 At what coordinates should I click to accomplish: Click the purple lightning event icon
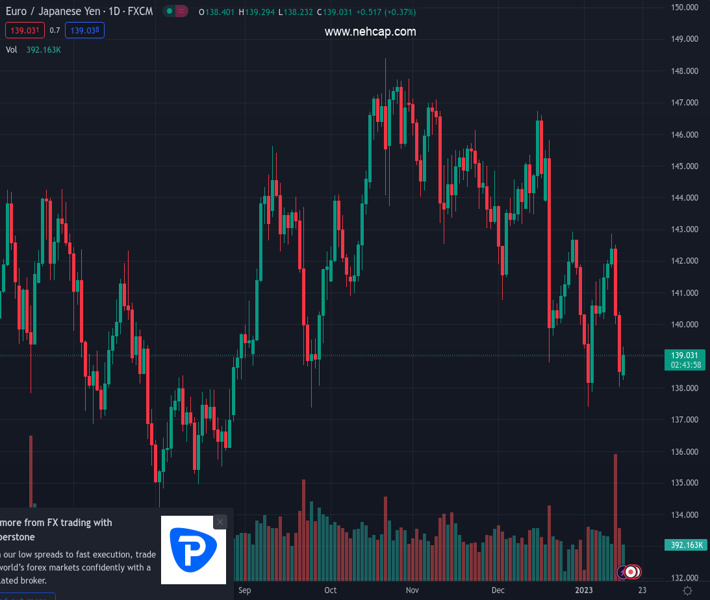coord(623,572)
